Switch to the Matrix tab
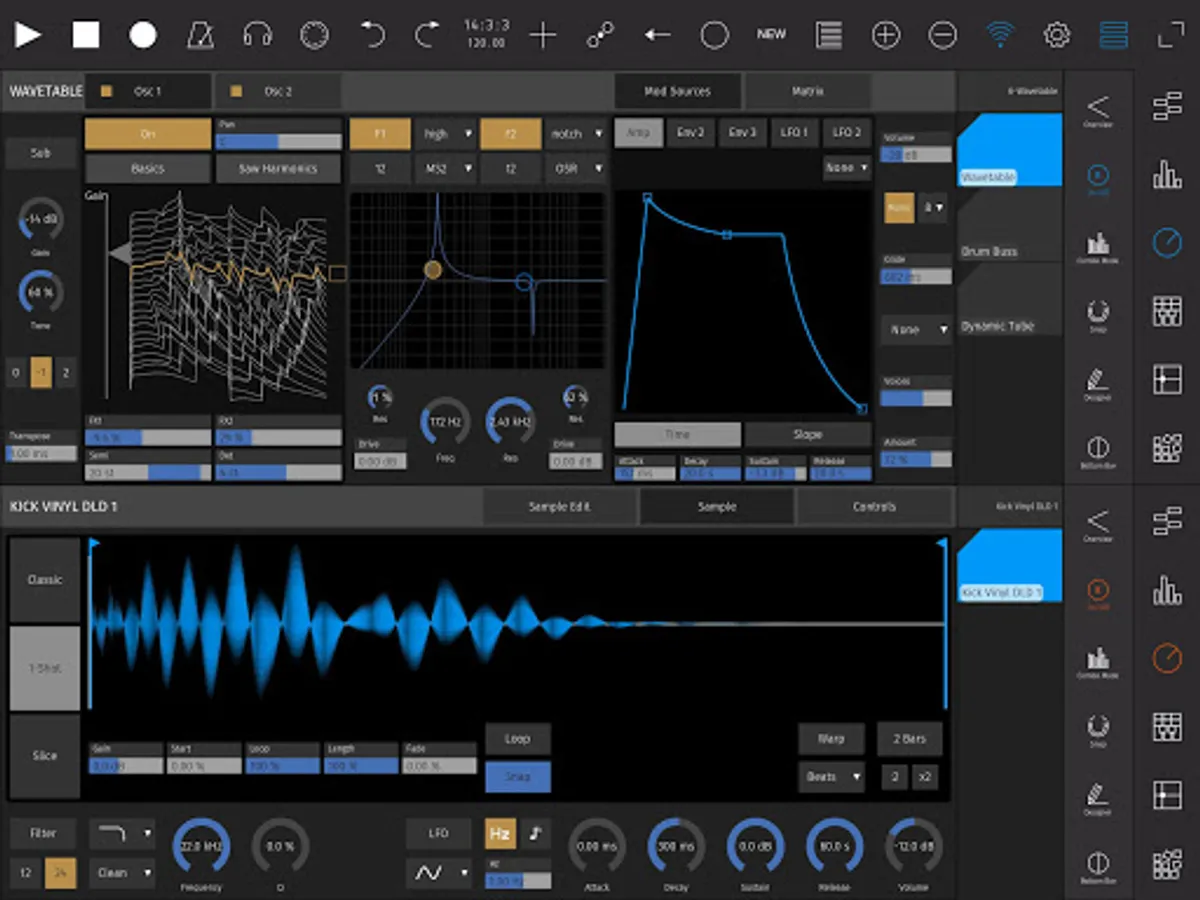The image size is (1200, 900). click(x=807, y=91)
